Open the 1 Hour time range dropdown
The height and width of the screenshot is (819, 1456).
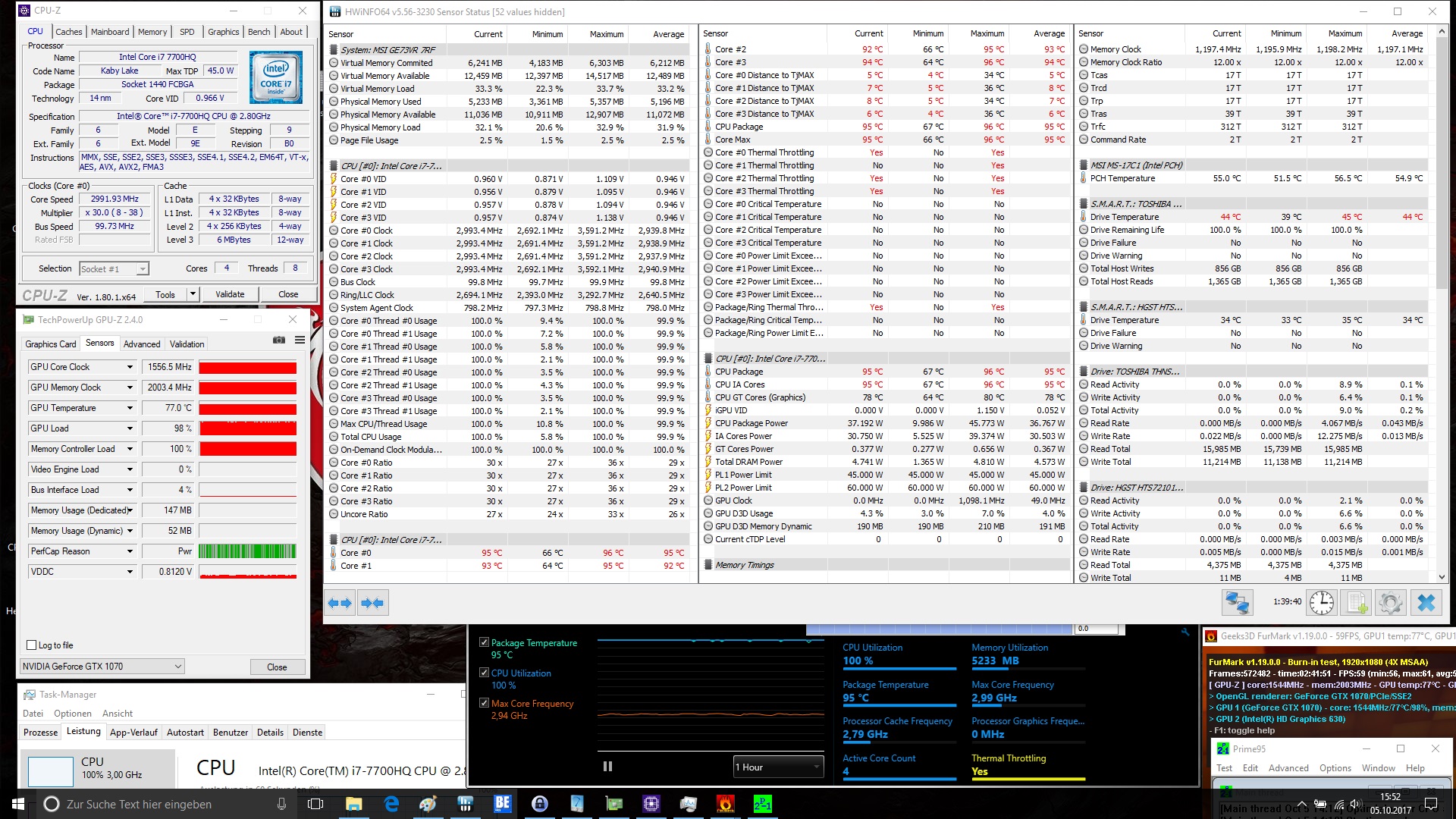(x=778, y=767)
